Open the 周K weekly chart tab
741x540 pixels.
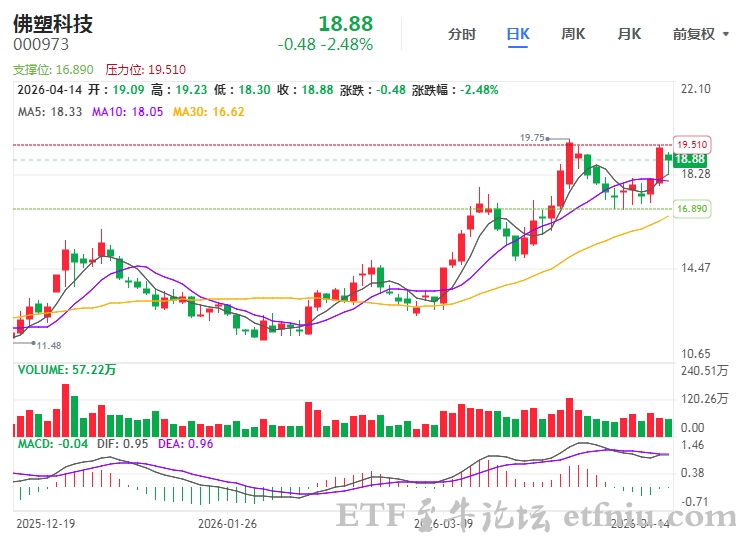pyautogui.click(x=573, y=34)
